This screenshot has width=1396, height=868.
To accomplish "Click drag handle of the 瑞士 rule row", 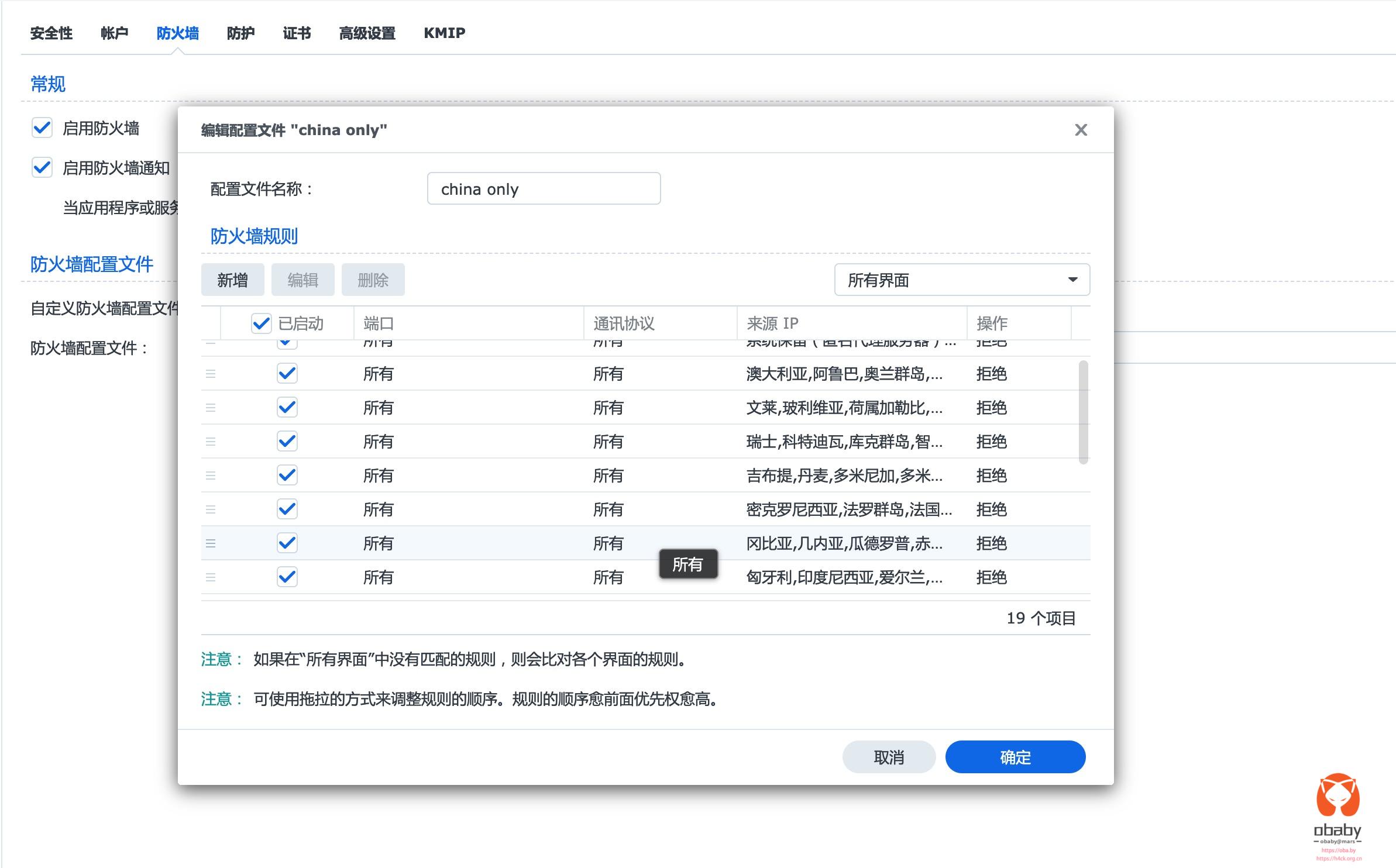I will (x=211, y=441).
